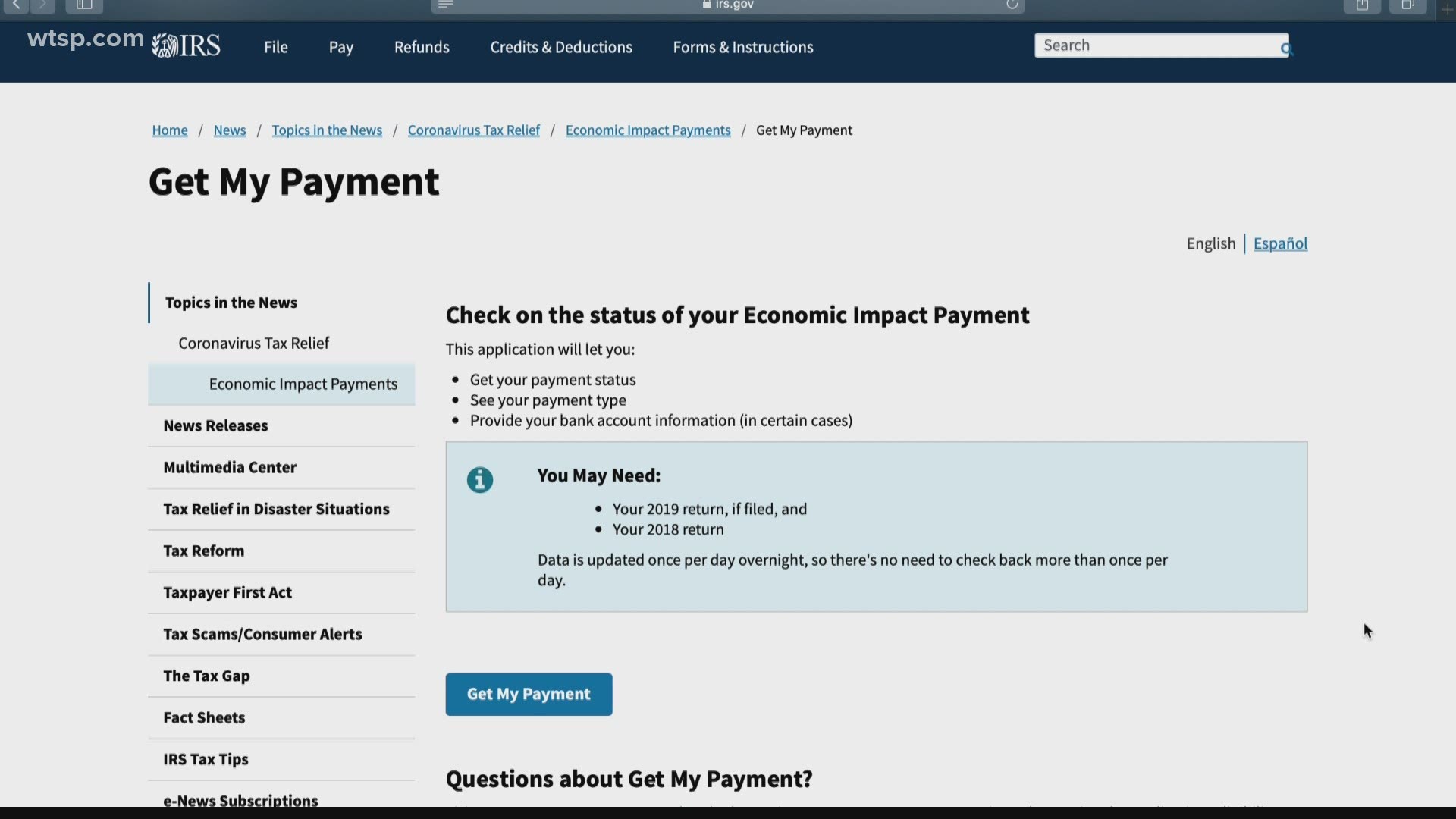The width and height of the screenshot is (1456, 819).
Task: Select Topics in the News sidebar item
Action: (231, 303)
